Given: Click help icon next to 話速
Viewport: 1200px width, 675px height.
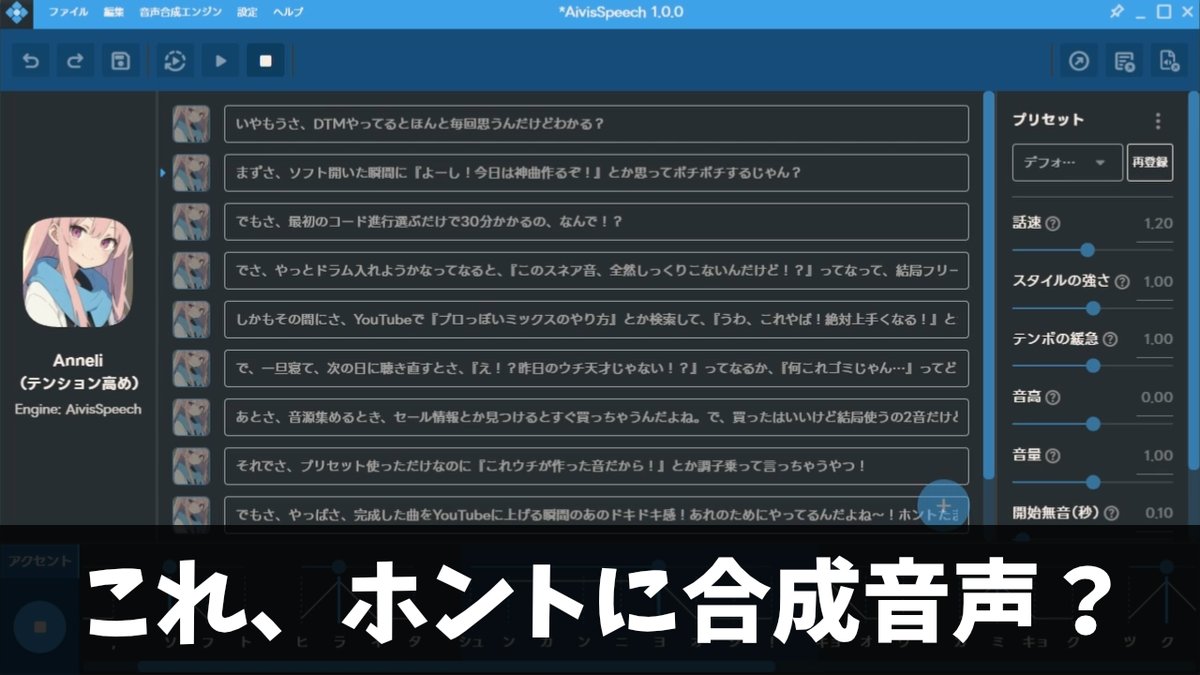Looking at the screenshot, I should click(x=1052, y=224).
